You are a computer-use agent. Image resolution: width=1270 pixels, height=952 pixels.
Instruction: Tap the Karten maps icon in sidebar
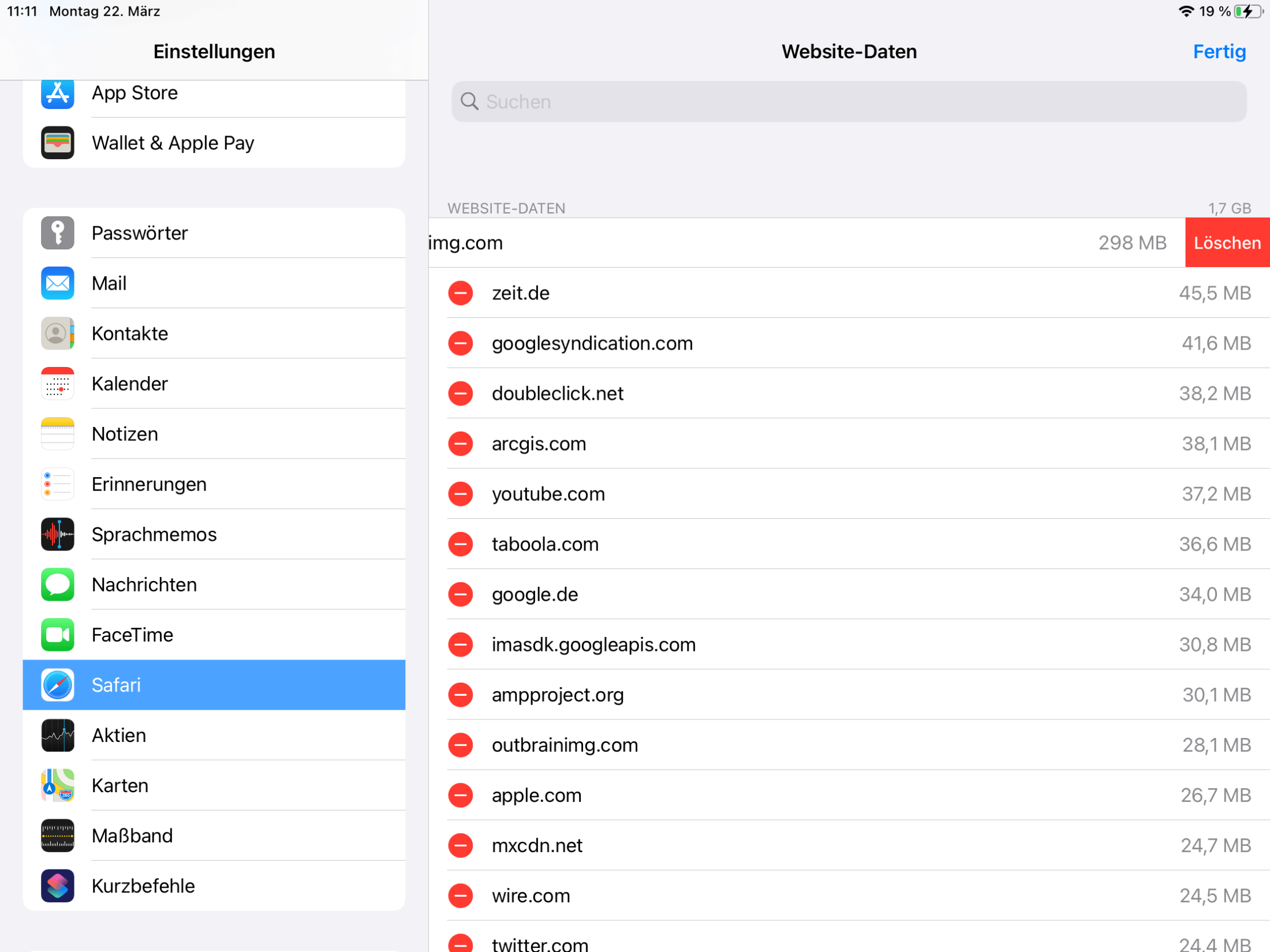tap(57, 784)
